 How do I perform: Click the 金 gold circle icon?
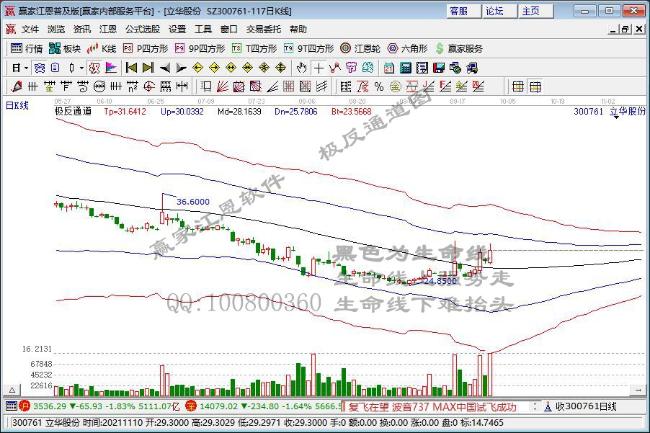(x=395, y=87)
